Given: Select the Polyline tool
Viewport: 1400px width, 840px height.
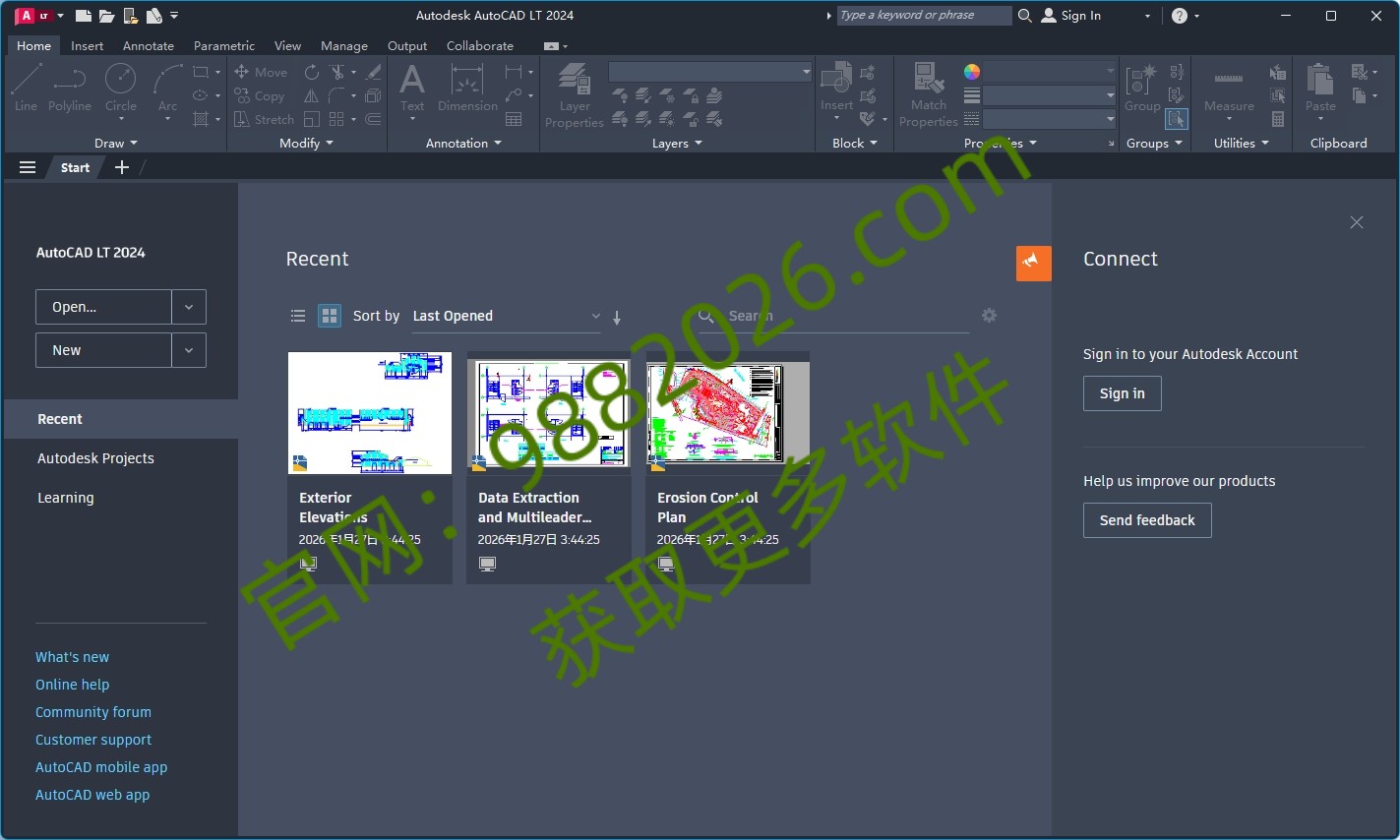Looking at the screenshot, I should (70, 88).
